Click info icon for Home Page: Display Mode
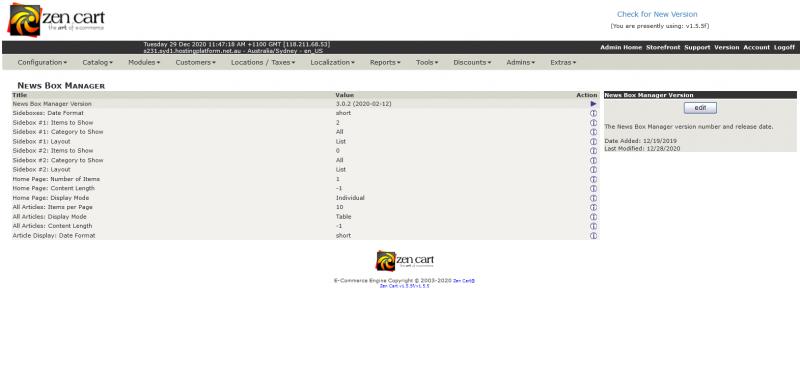This screenshot has width=800, height=385. point(593,198)
